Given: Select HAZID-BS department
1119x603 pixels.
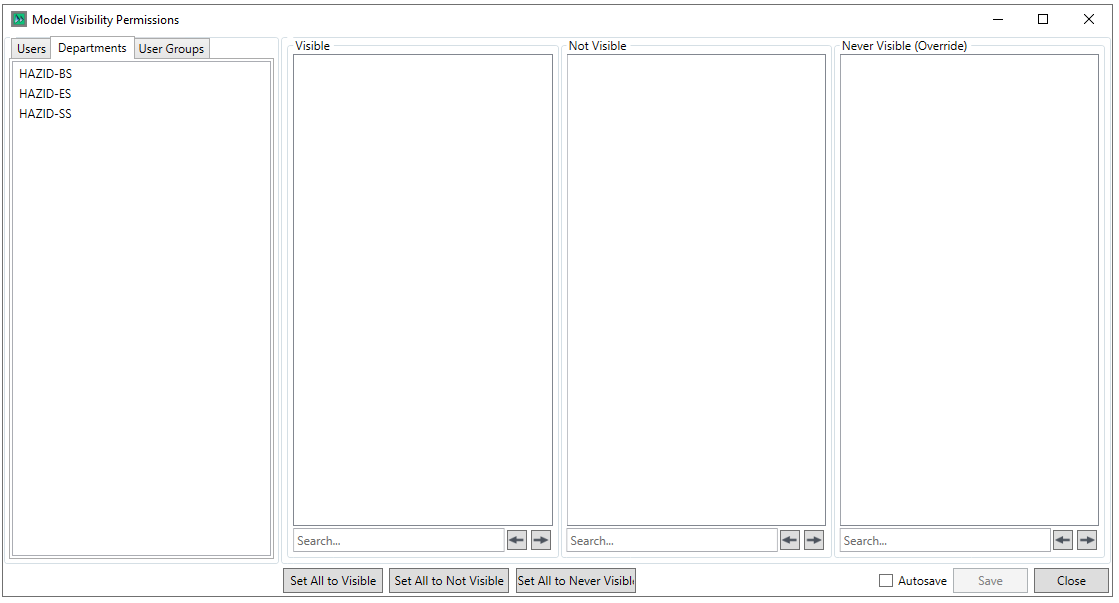Looking at the screenshot, I should click(46, 74).
